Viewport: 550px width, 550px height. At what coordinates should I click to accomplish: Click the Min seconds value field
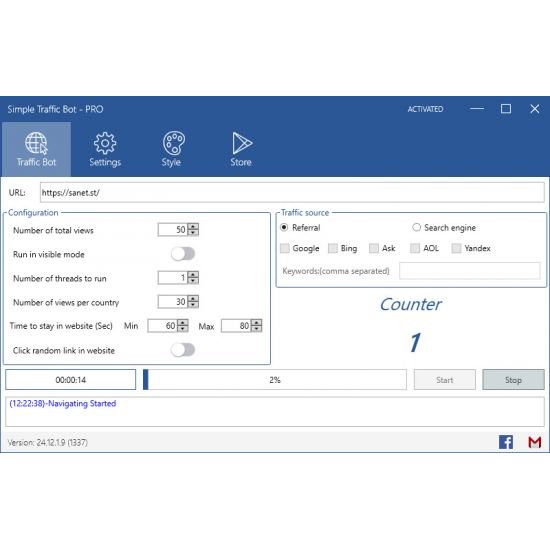162,326
